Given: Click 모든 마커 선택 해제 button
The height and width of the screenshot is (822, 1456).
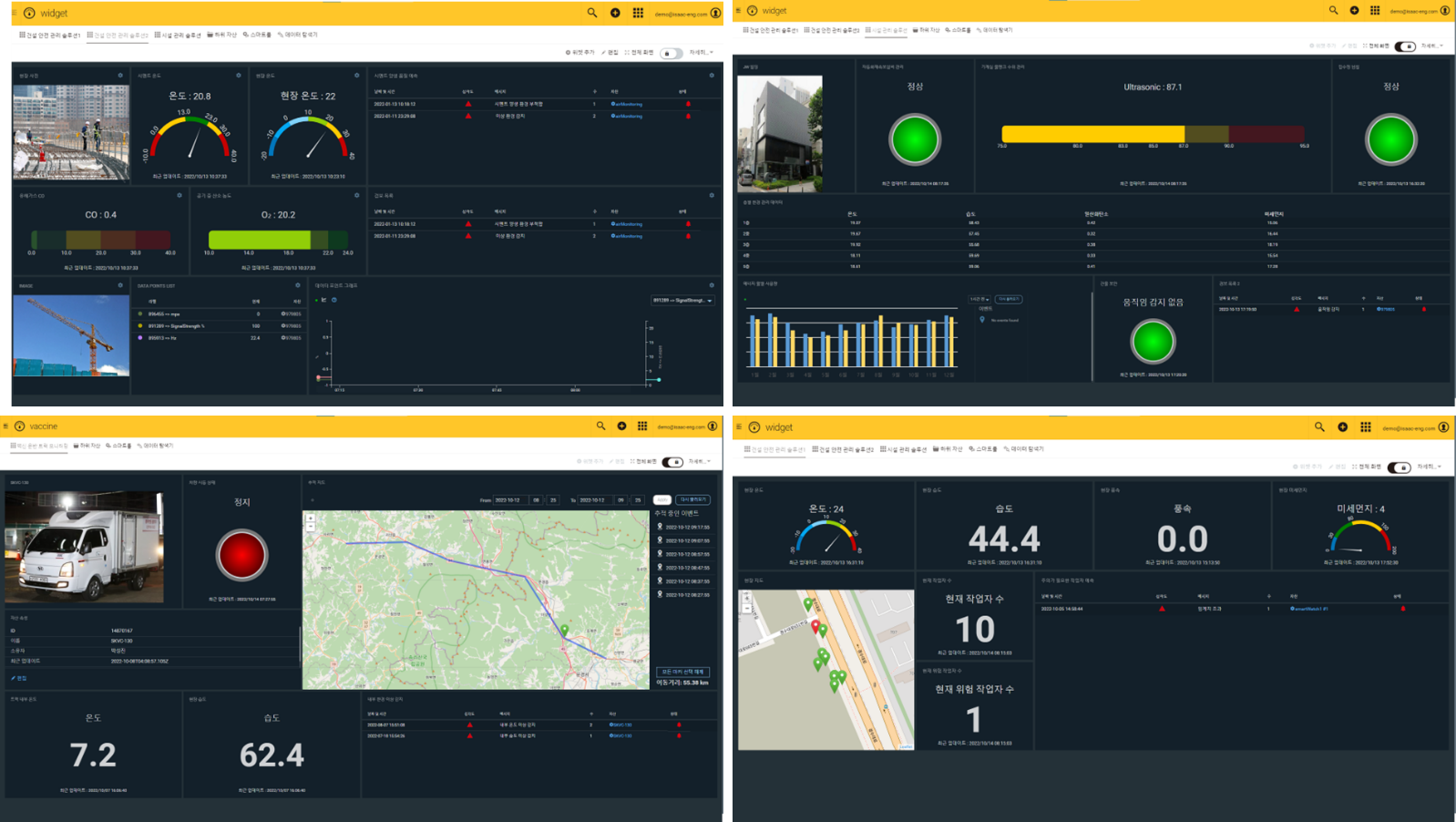Looking at the screenshot, I should click(682, 672).
